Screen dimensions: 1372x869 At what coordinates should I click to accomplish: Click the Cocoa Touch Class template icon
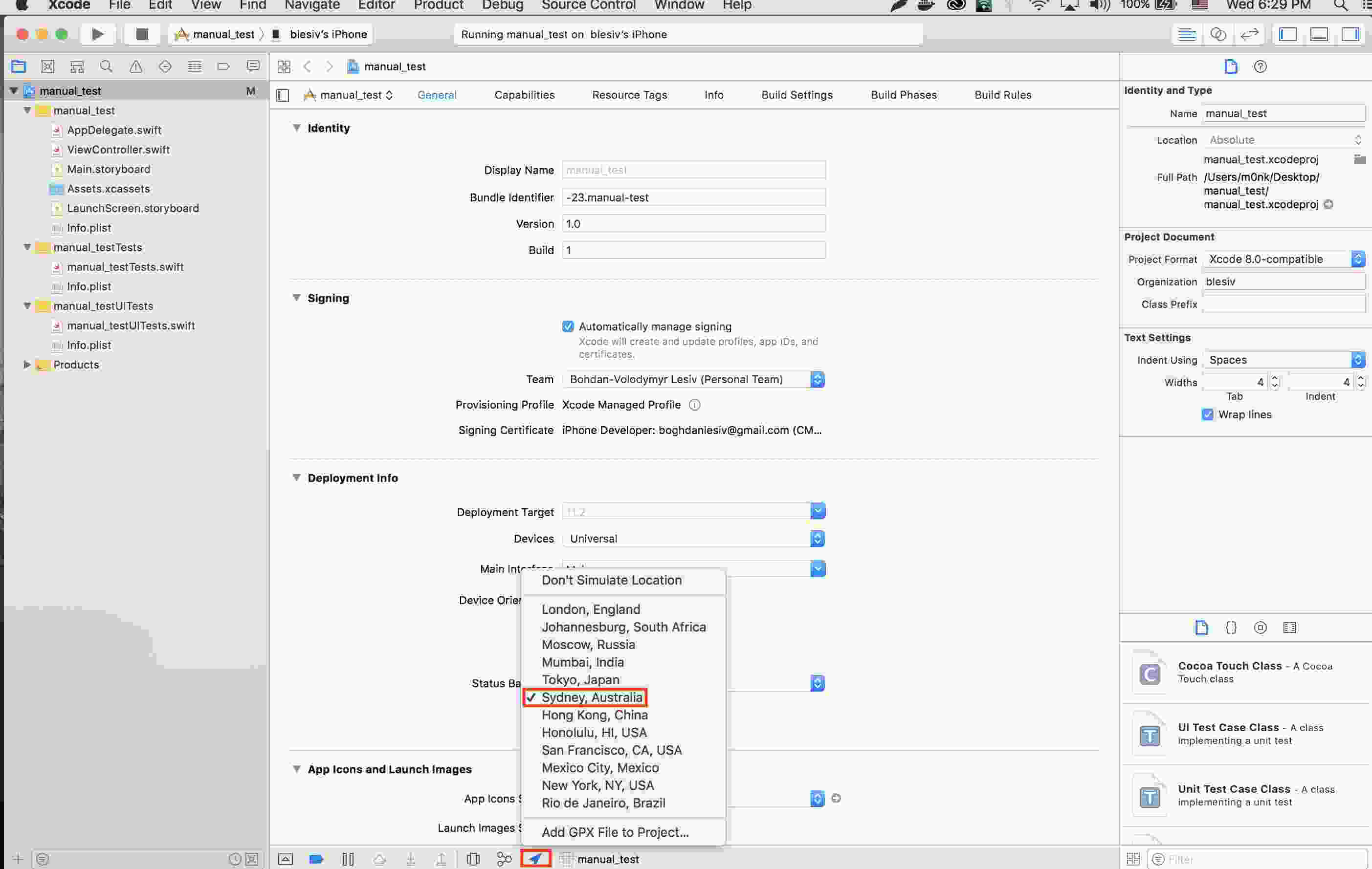click(1149, 672)
